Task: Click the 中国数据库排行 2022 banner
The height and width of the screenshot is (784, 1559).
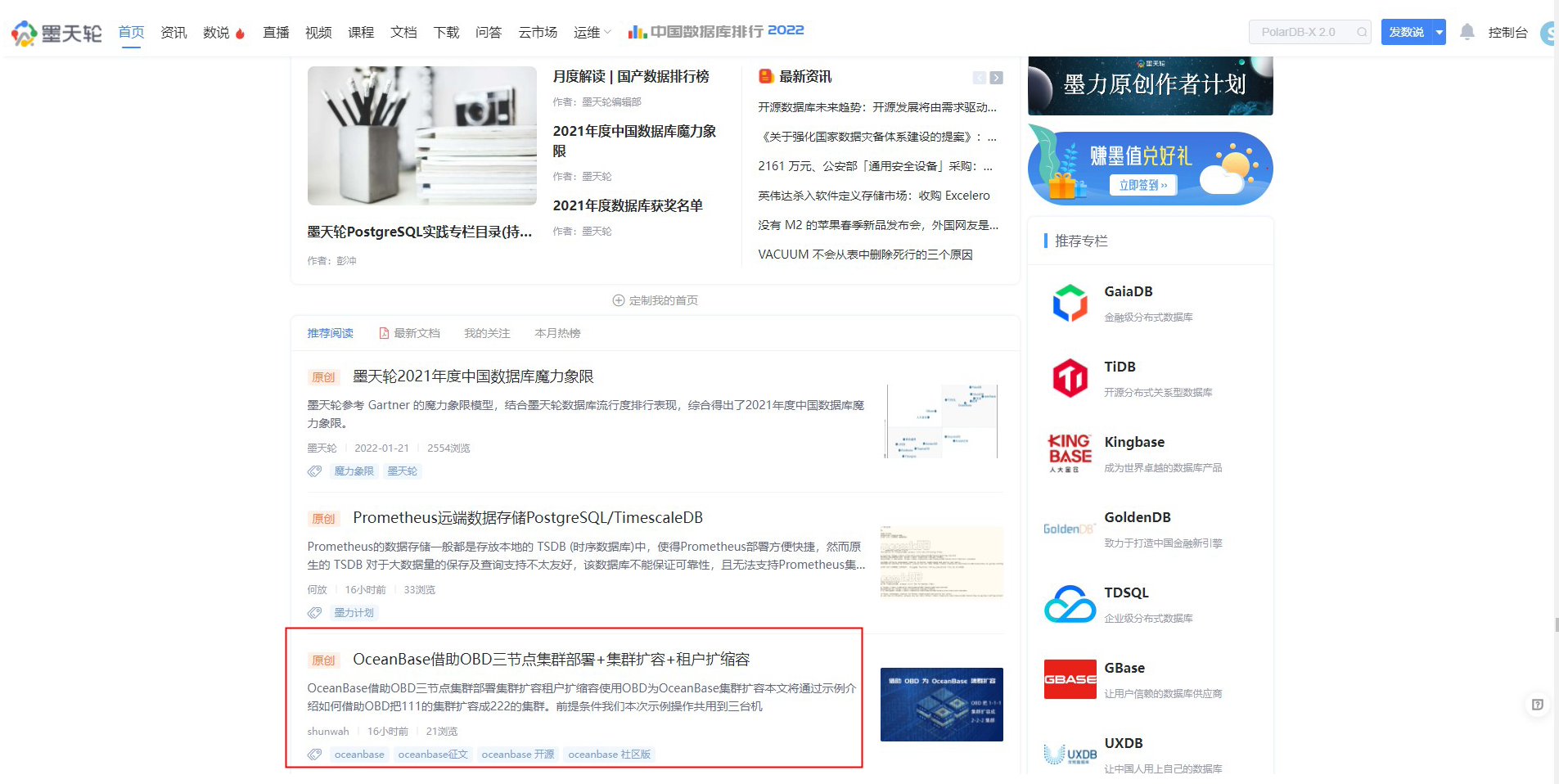Action: (x=716, y=31)
